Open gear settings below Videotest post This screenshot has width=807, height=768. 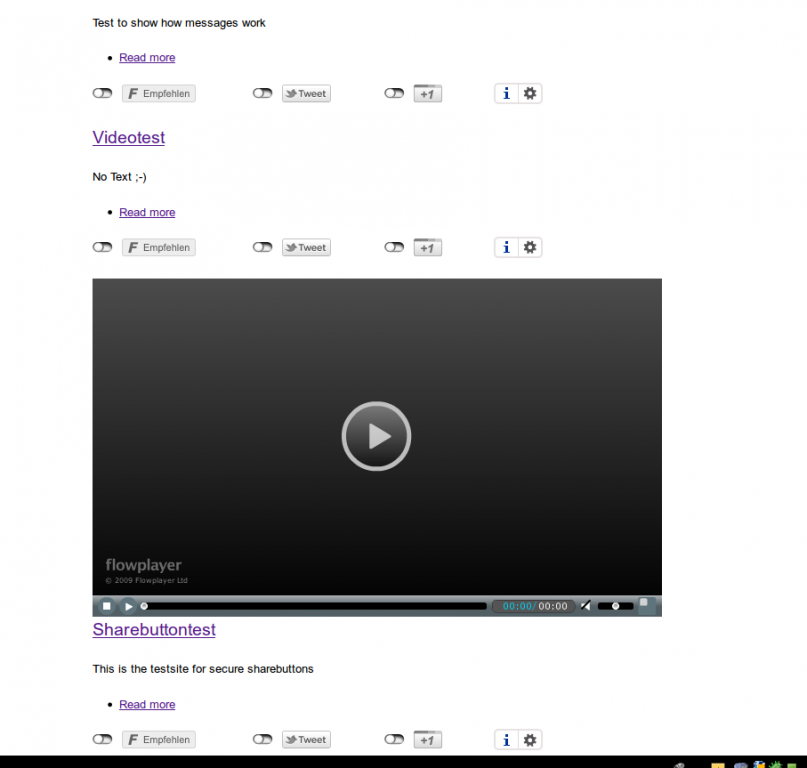pos(530,247)
